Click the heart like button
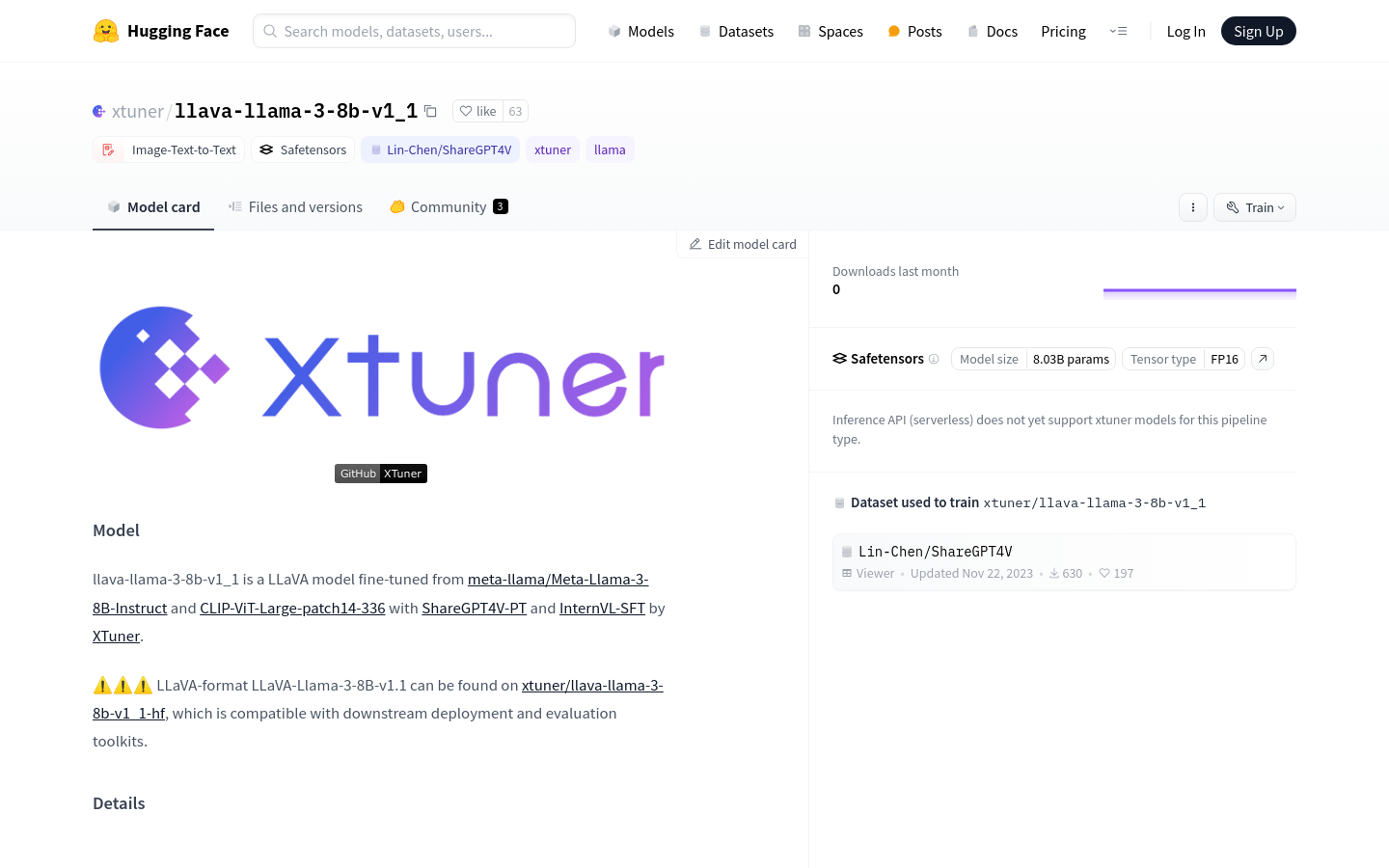Screen dimensions: 1389x868 (x=477, y=111)
